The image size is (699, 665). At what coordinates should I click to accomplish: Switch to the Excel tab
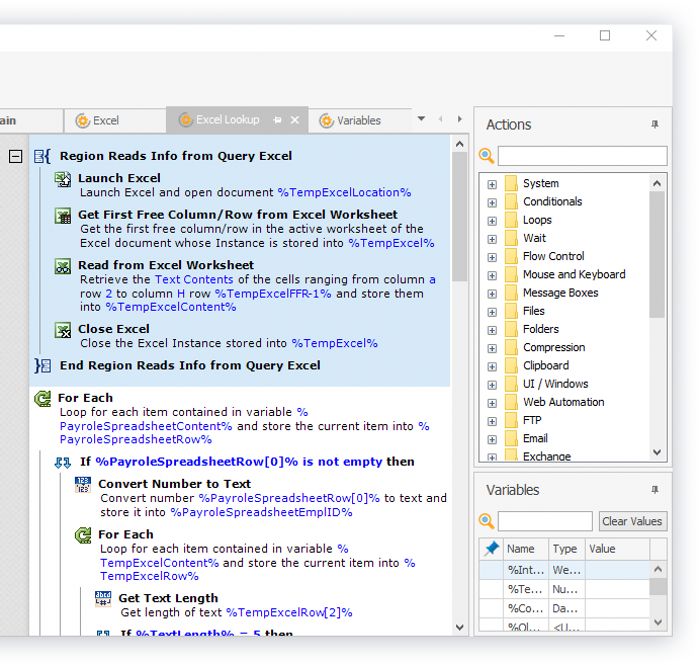tap(115, 120)
